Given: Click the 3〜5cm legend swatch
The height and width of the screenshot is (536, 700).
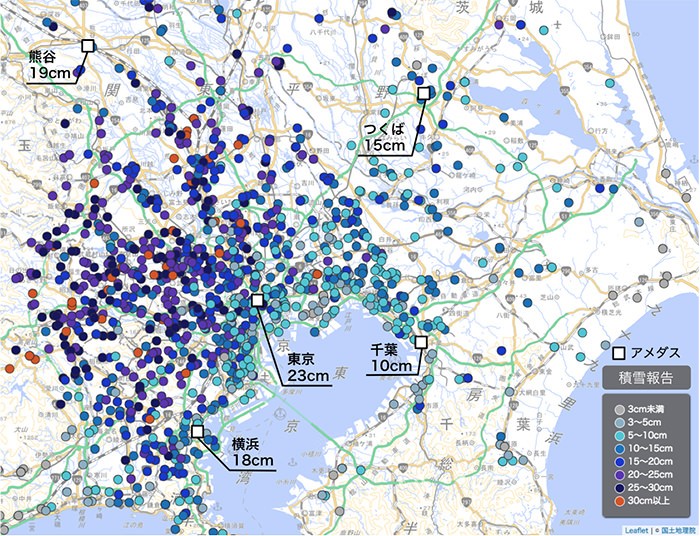Looking at the screenshot, I should click(620, 424).
